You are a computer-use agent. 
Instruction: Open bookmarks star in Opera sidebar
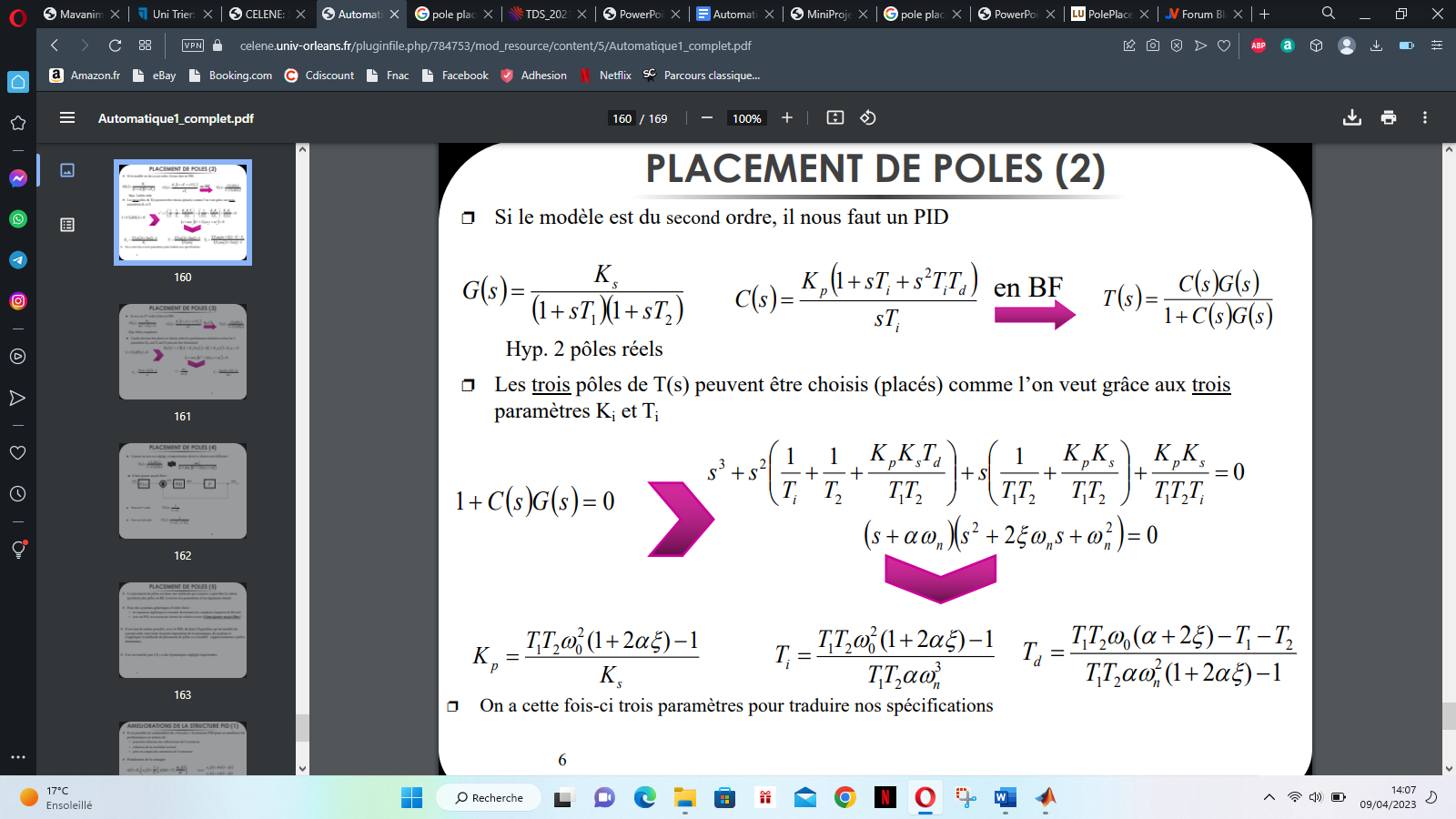18,123
